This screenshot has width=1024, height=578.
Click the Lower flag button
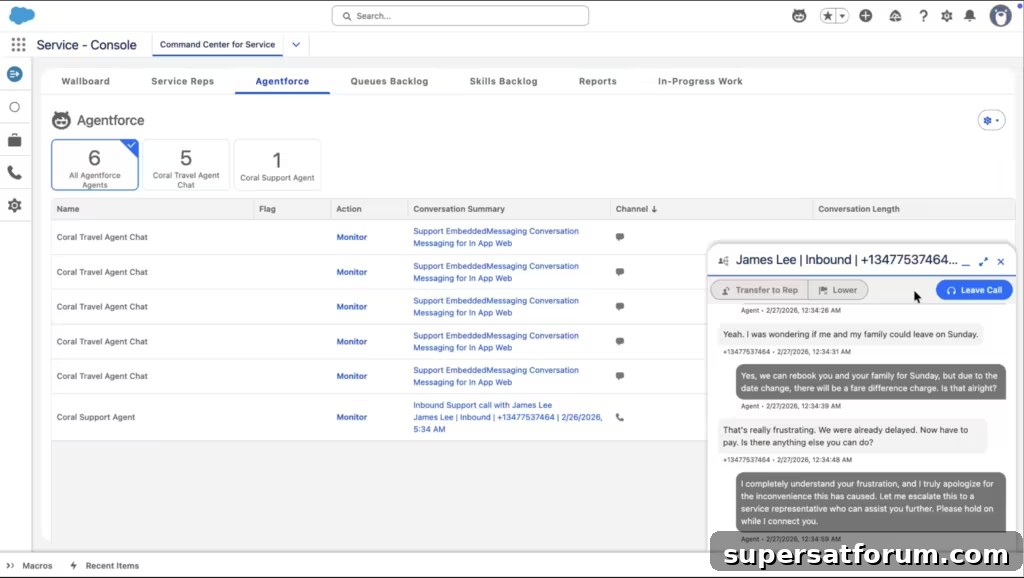[x=838, y=290]
